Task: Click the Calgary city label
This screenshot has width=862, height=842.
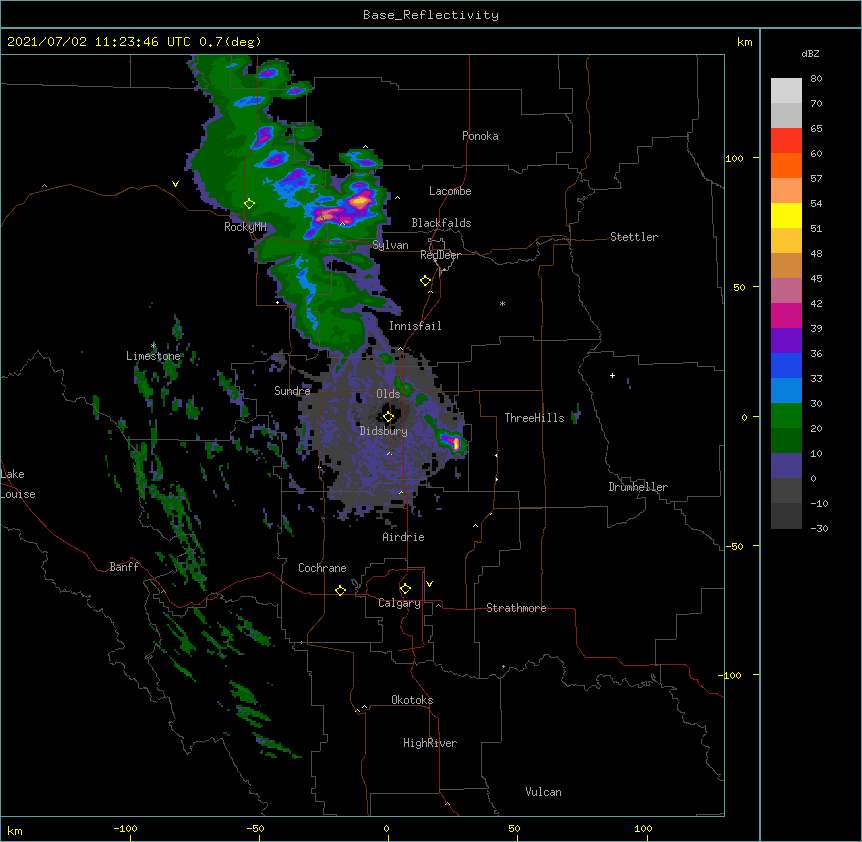Action: click(x=399, y=603)
